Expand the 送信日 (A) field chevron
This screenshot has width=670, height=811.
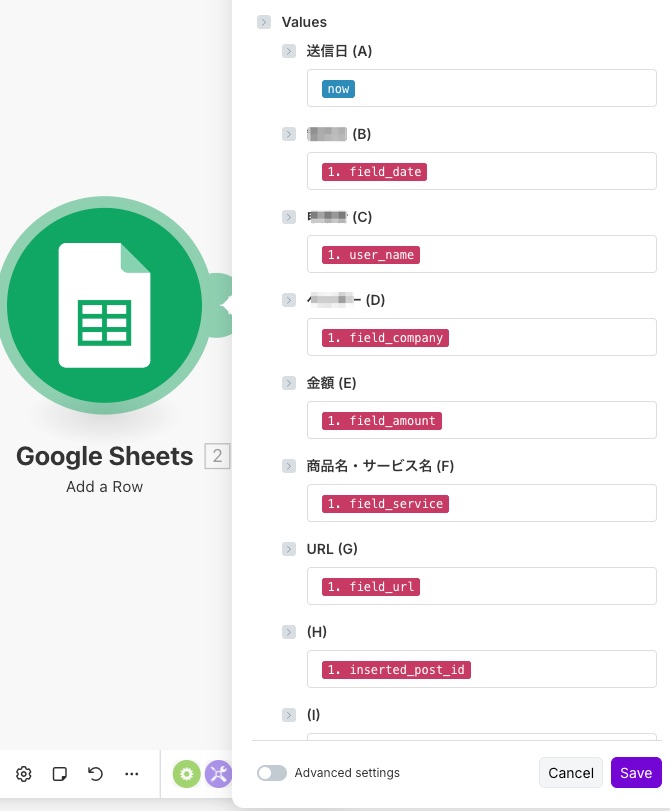289,51
